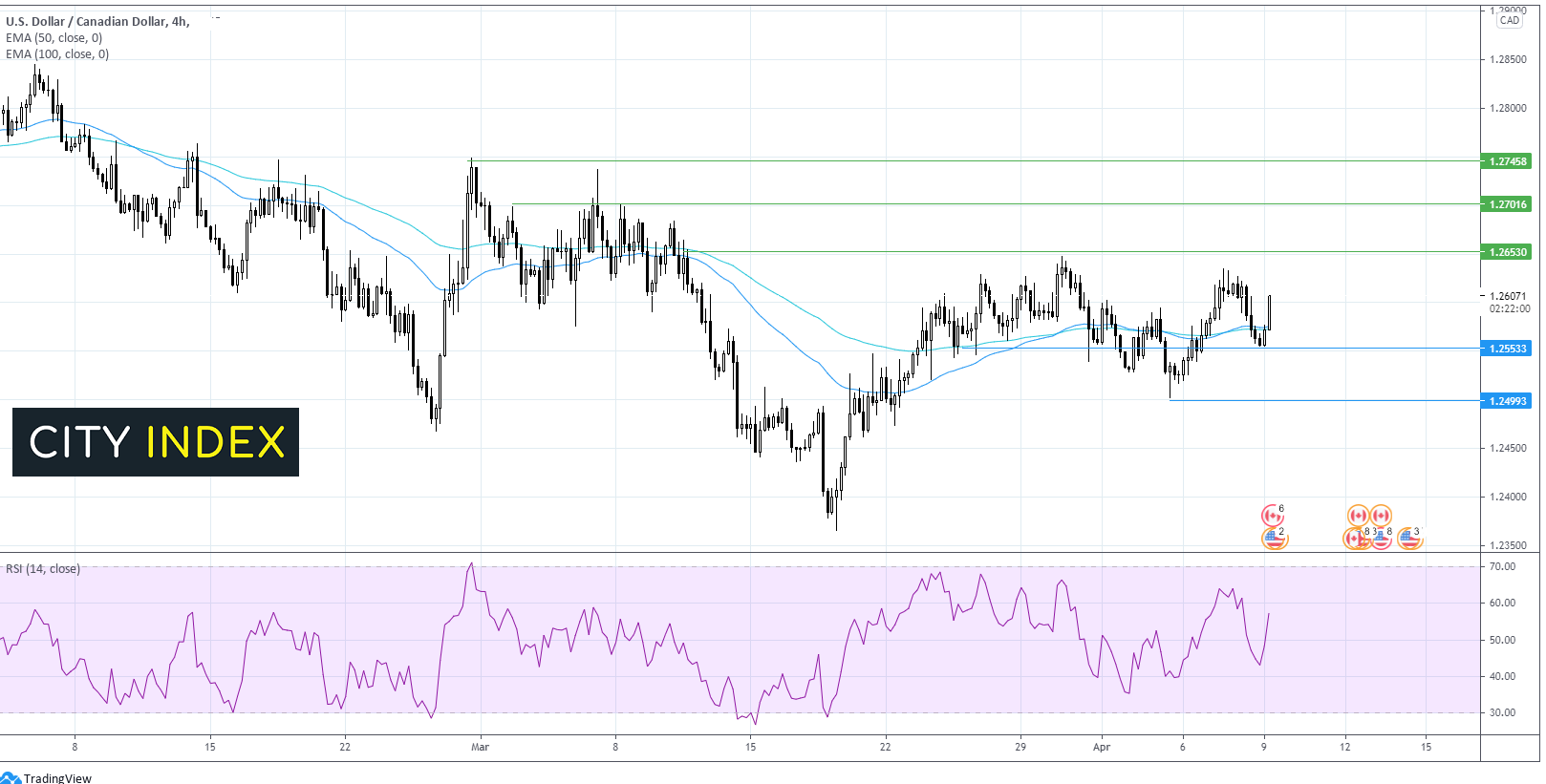
Task: Open the EMA (100, close, 0) indicator legend
Action: [x=57, y=54]
